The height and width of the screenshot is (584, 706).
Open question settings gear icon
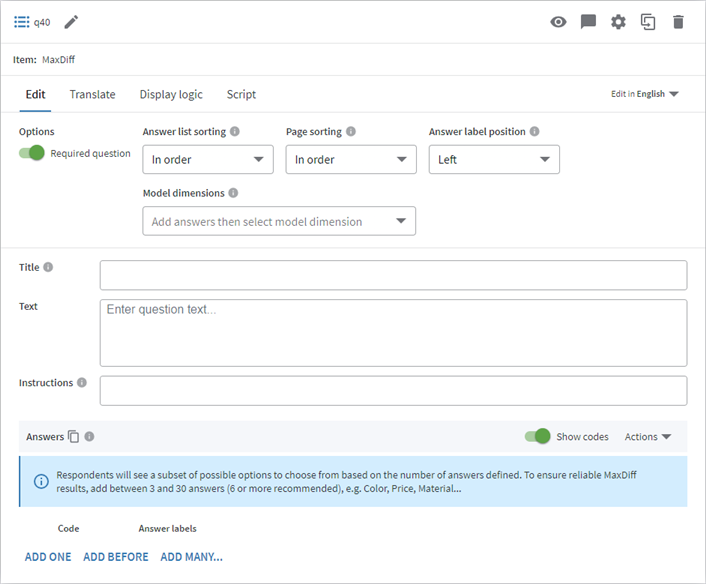point(618,22)
